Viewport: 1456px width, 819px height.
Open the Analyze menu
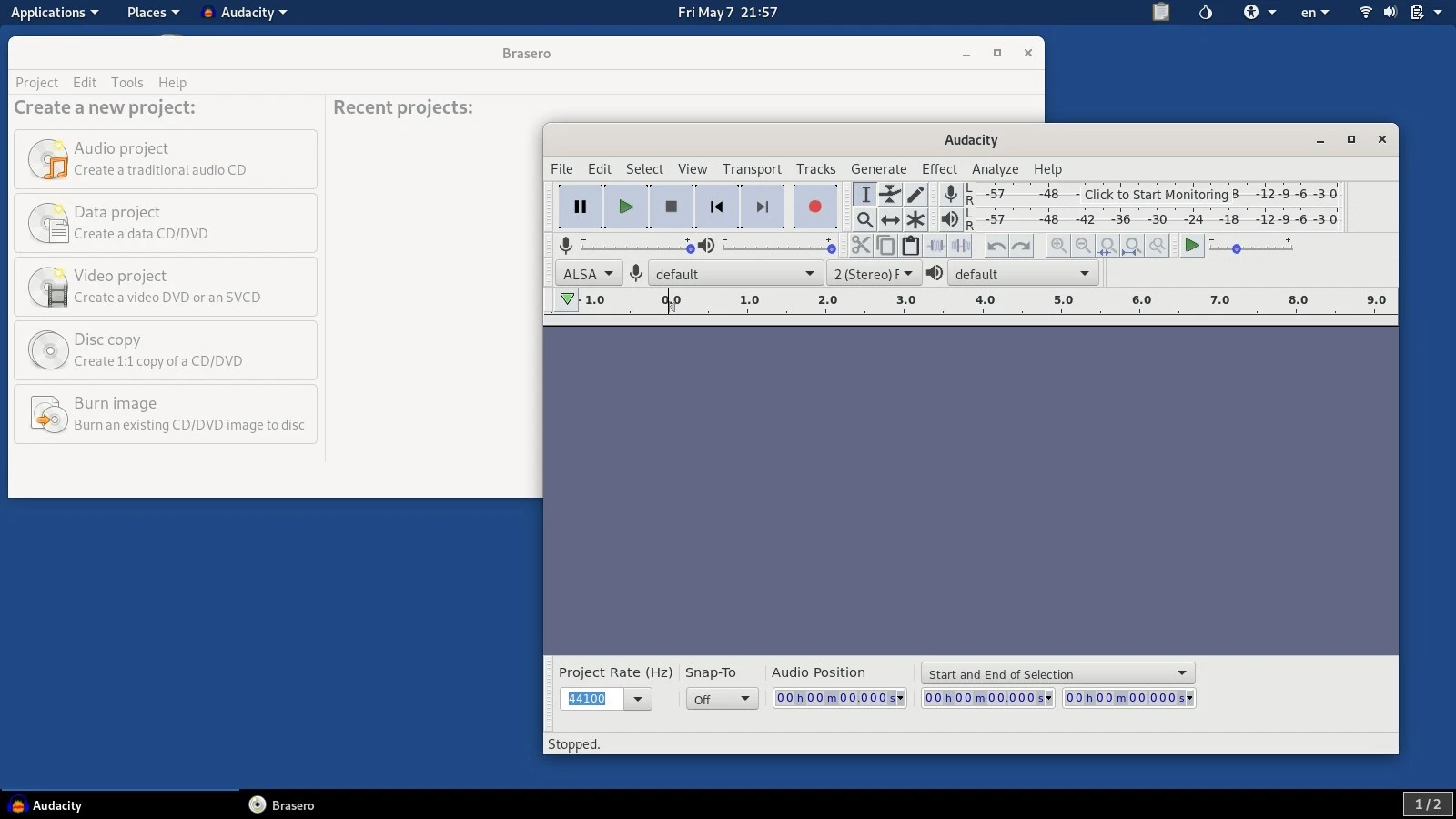tap(995, 169)
